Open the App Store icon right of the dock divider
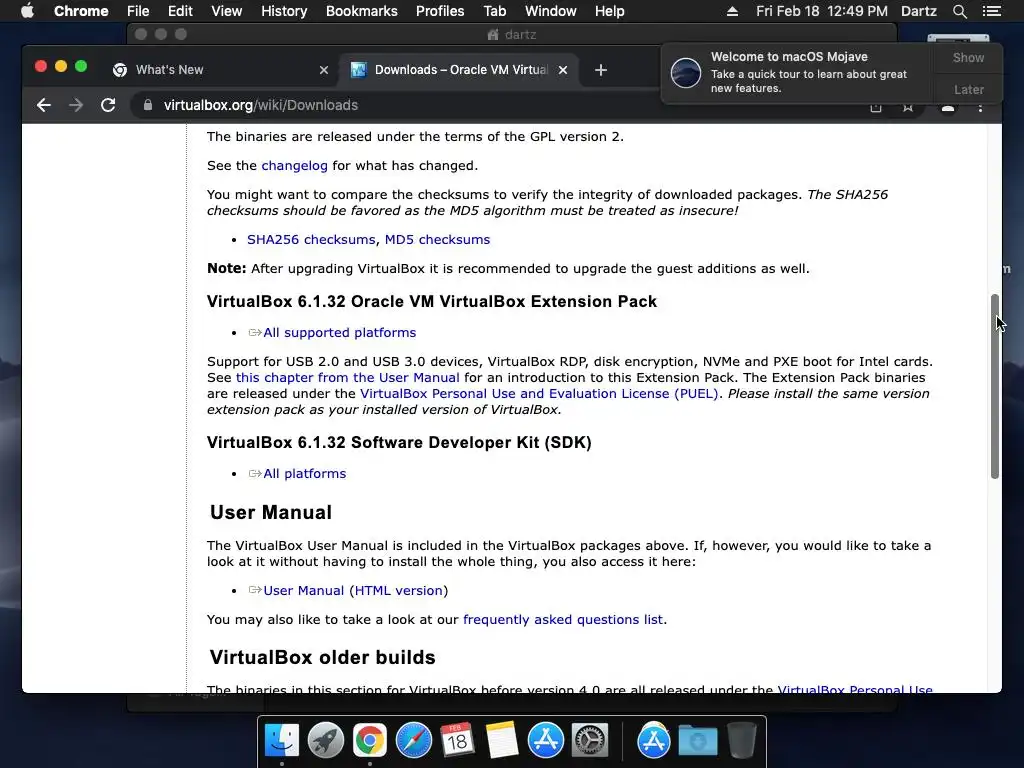 (x=654, y=741)
